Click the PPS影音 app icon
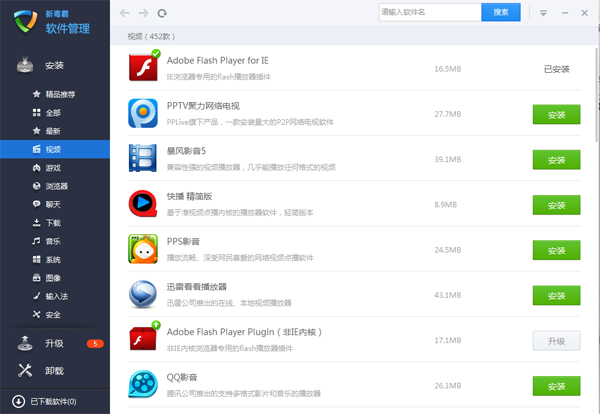600x414 pixels. pyautogui.click(x=143, y=249)
